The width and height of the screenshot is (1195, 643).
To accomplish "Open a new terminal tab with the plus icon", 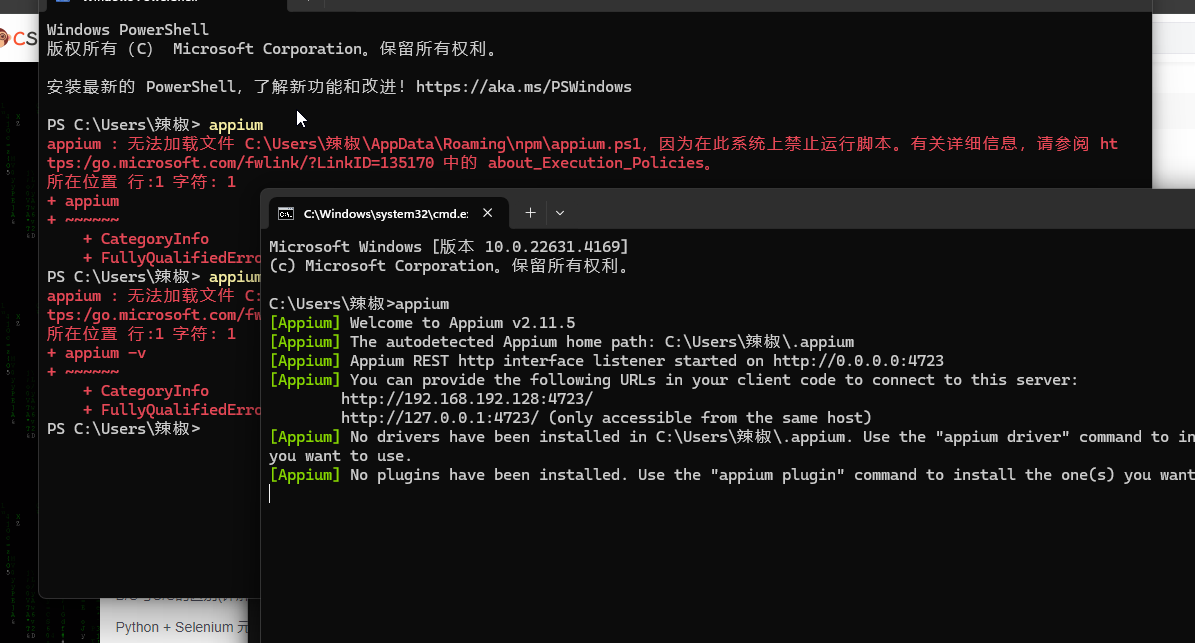I will pos(530,212).
